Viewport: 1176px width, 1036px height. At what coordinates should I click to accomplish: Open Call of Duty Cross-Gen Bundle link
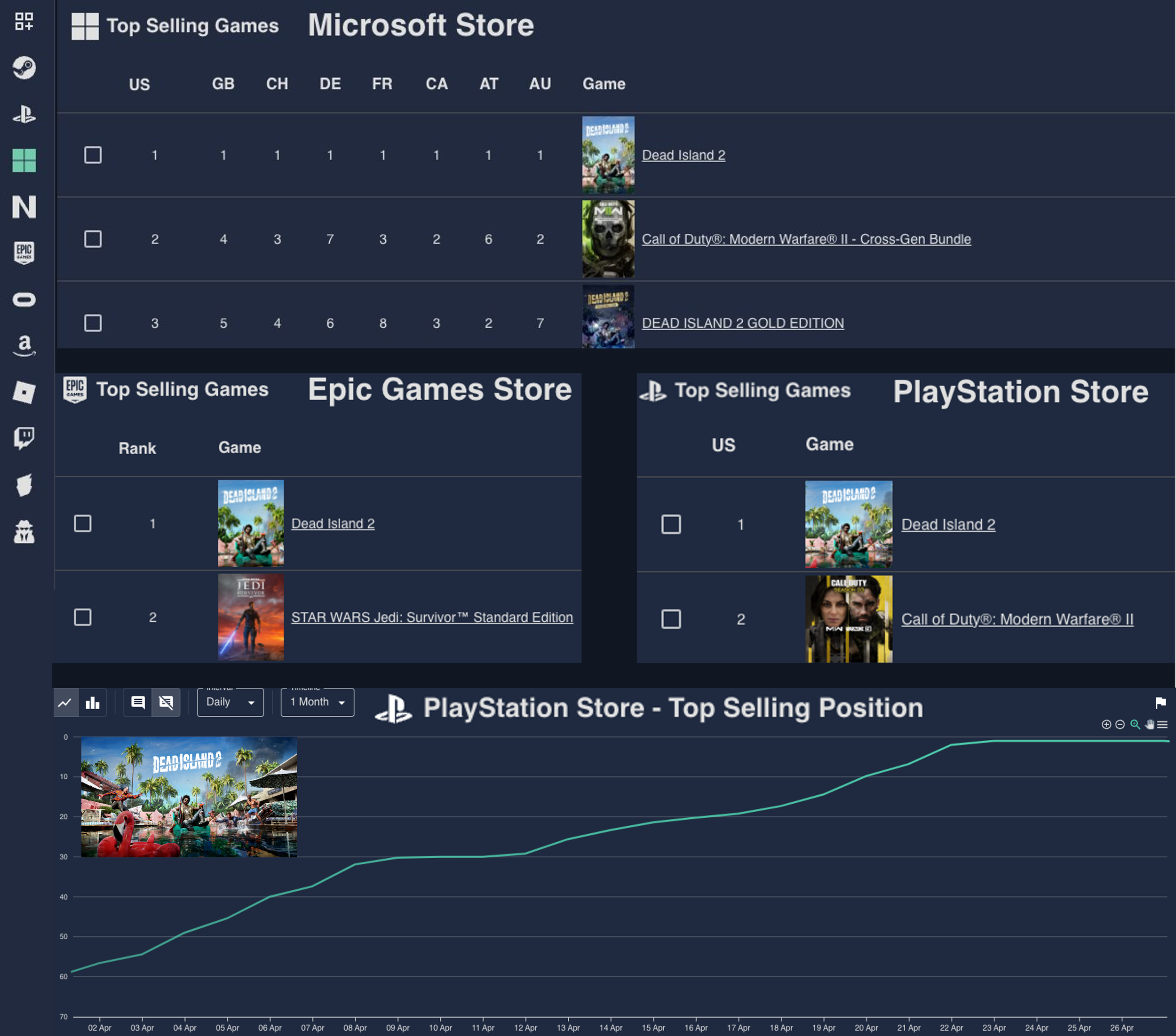click(x=806, y=239)
